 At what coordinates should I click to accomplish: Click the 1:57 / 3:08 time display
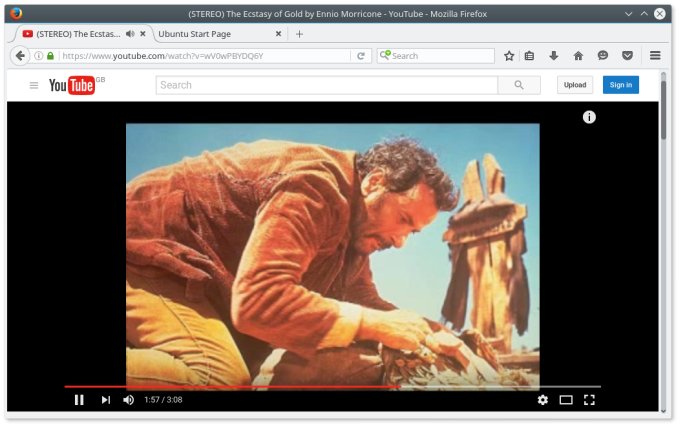tap(163, 400)
